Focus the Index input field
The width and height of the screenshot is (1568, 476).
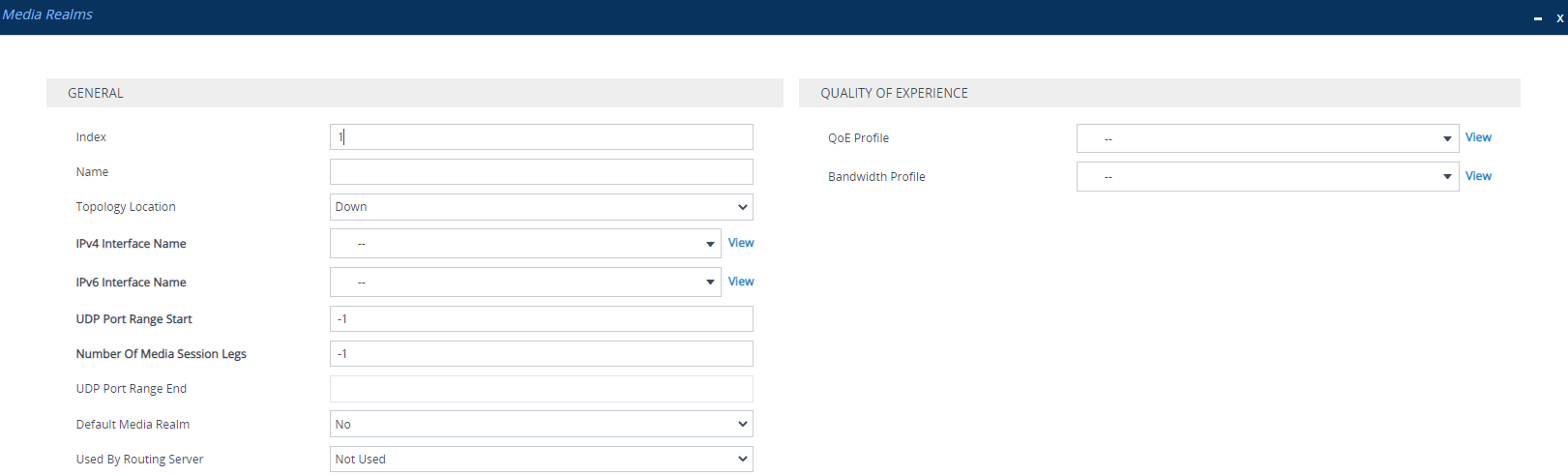[x=542, y=137]
